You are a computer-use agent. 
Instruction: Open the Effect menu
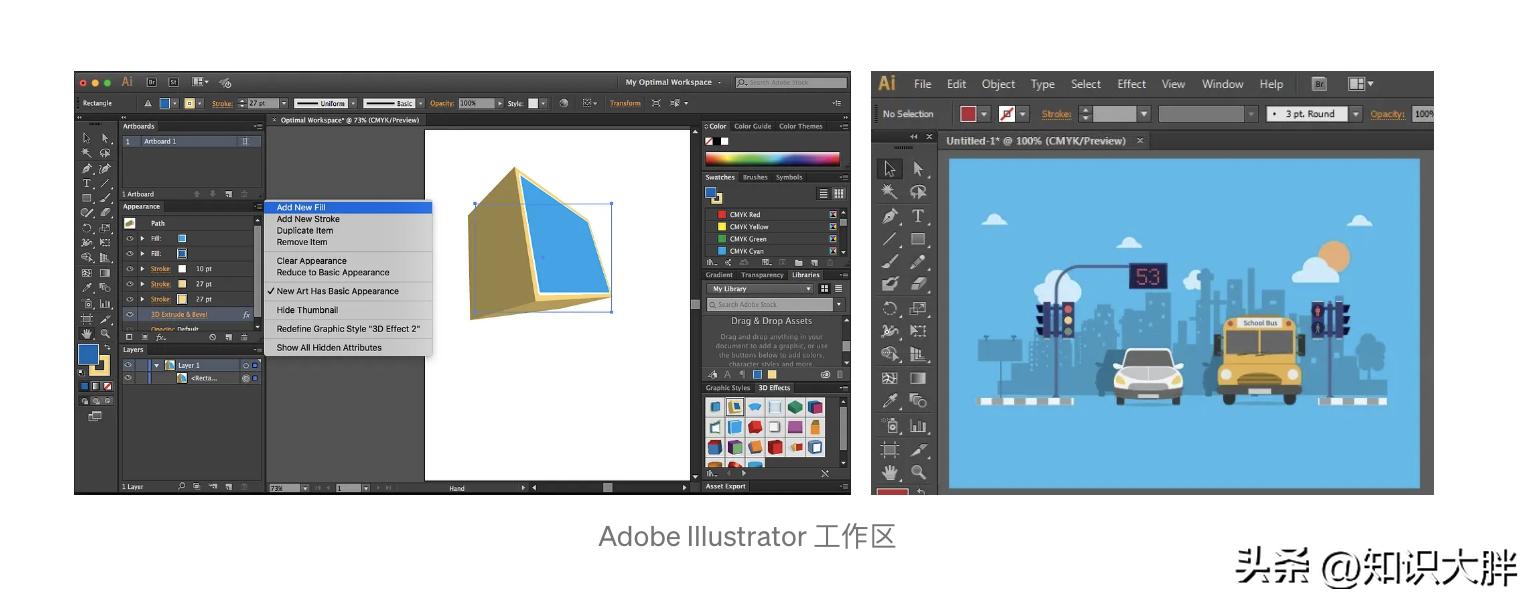point(1131,84)
